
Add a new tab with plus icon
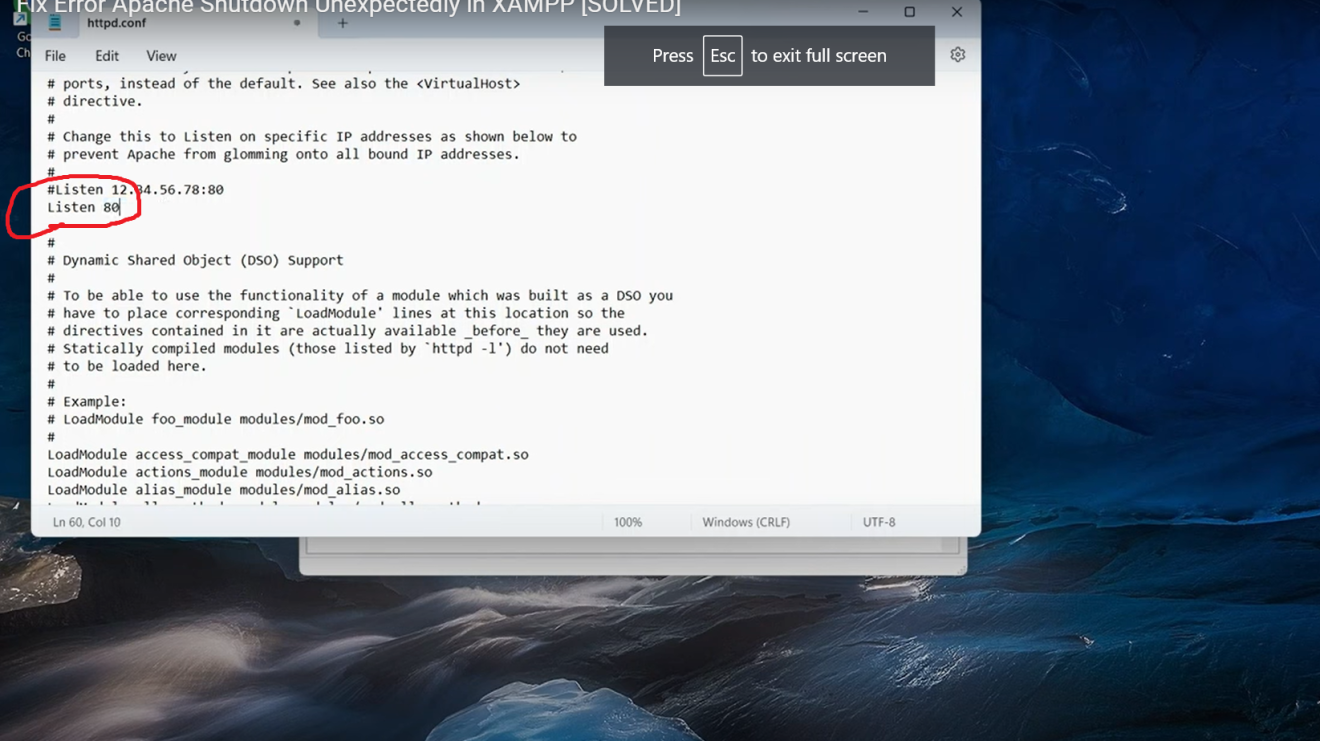pyautogui.click(x=342, y=23)
